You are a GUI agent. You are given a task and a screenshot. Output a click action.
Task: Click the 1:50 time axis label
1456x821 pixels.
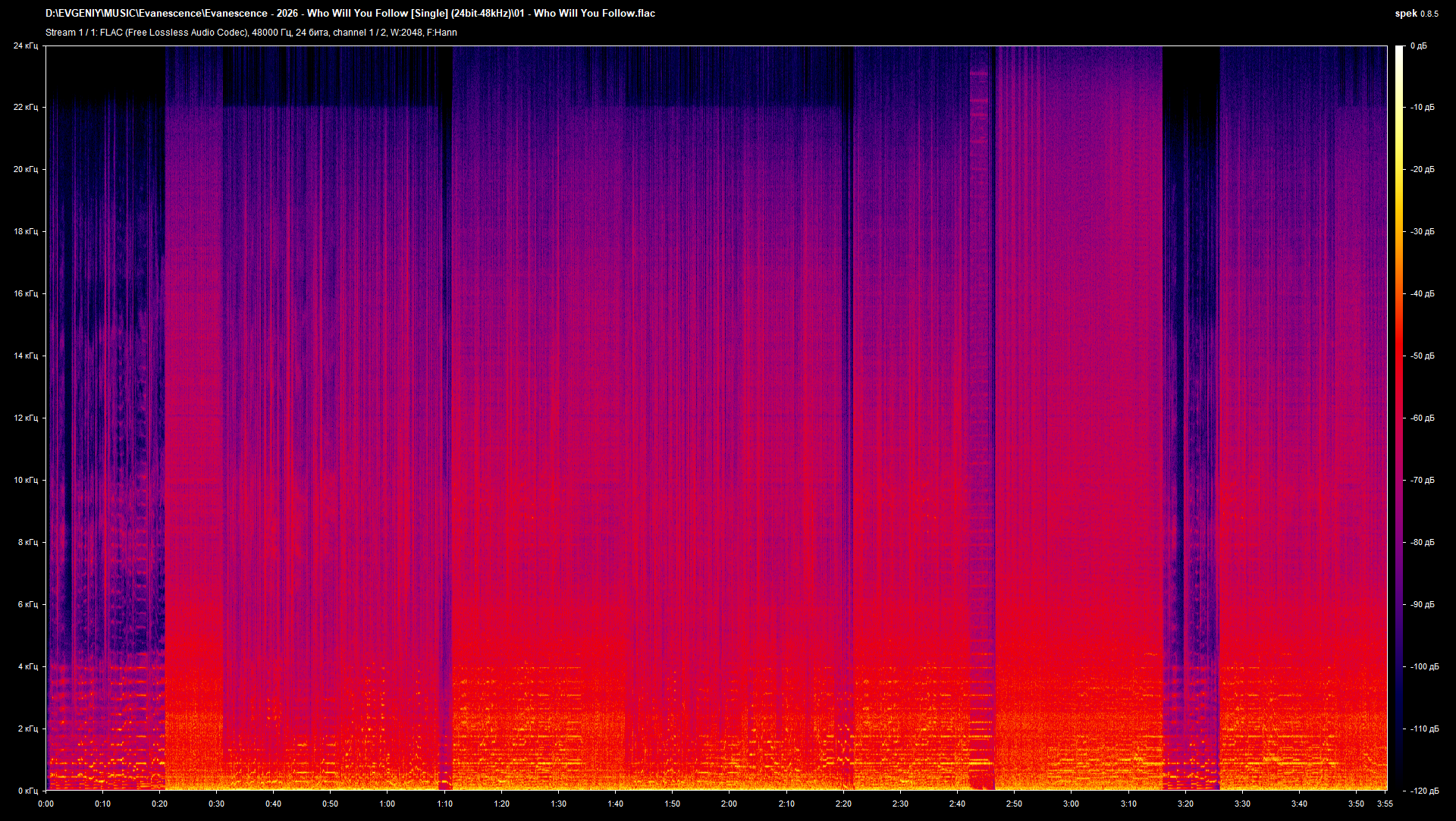[672, 804]
